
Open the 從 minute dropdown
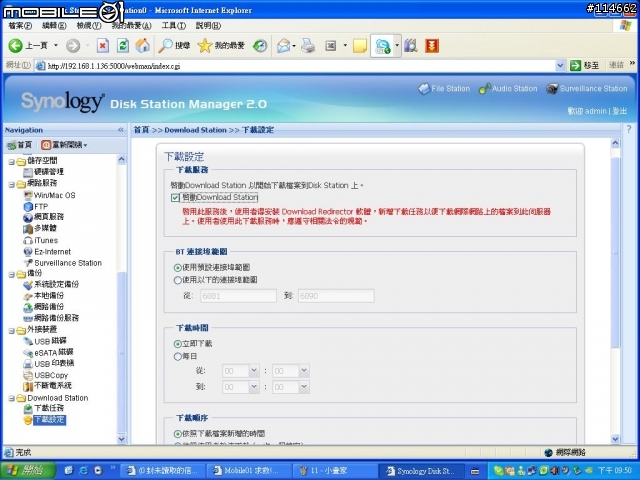pyautogui.click(x=304, y=371)
